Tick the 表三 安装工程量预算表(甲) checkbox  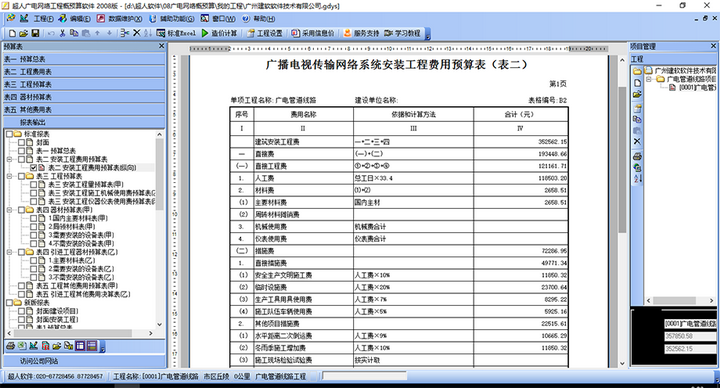[x=33, y=185]
